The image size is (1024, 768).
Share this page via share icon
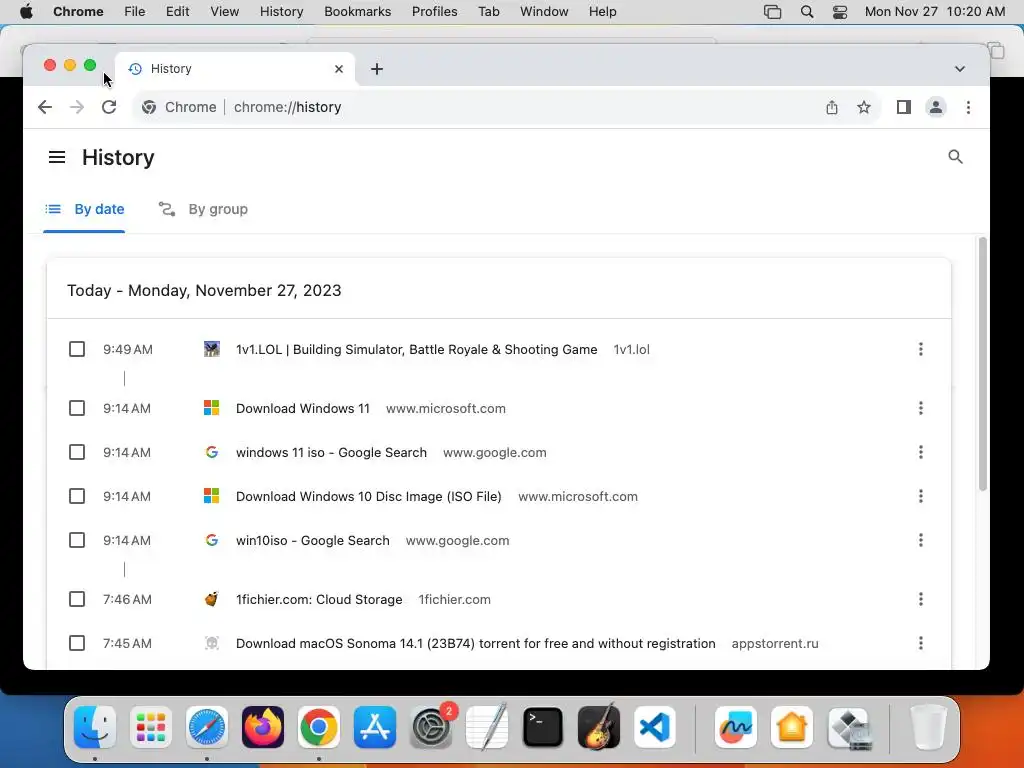[831, 107]
